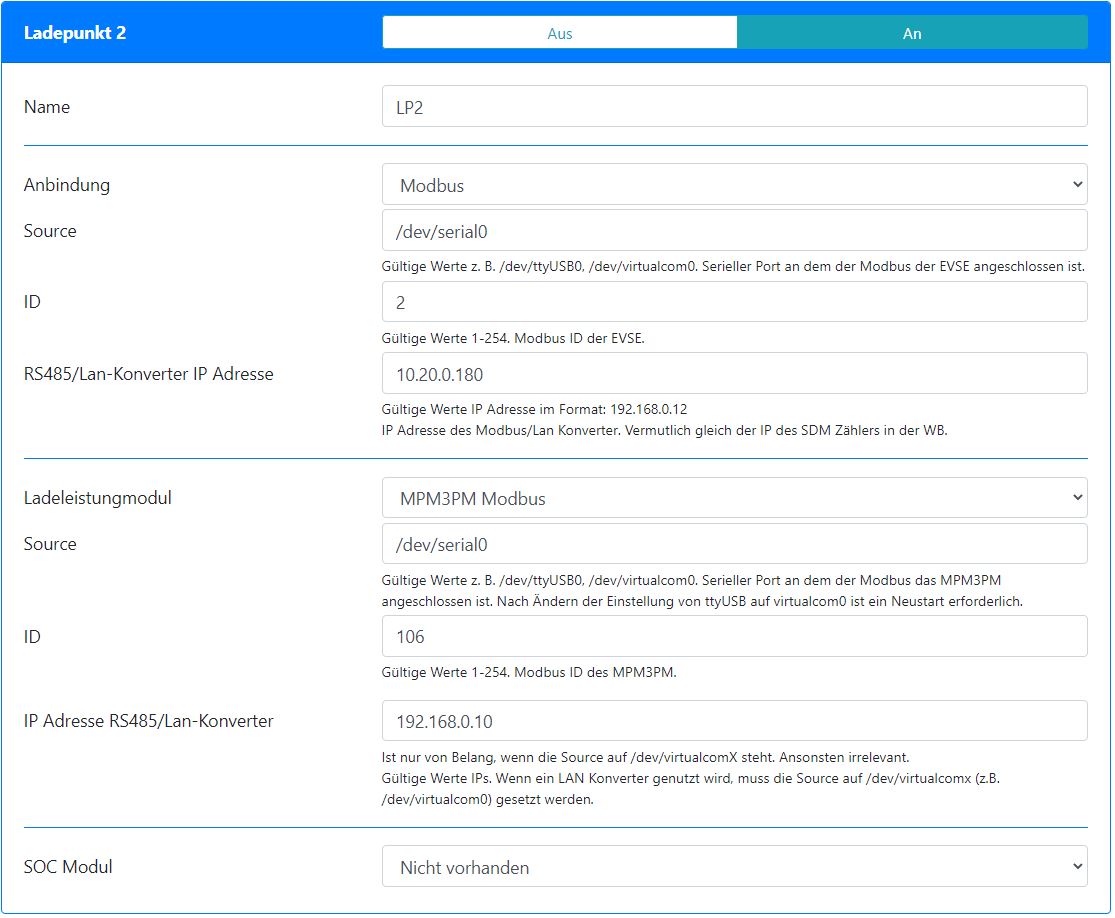Focus the Source field under Ladeleistungmodul
The height and width of the screenshot is (918, 1115).
[734, 544]
